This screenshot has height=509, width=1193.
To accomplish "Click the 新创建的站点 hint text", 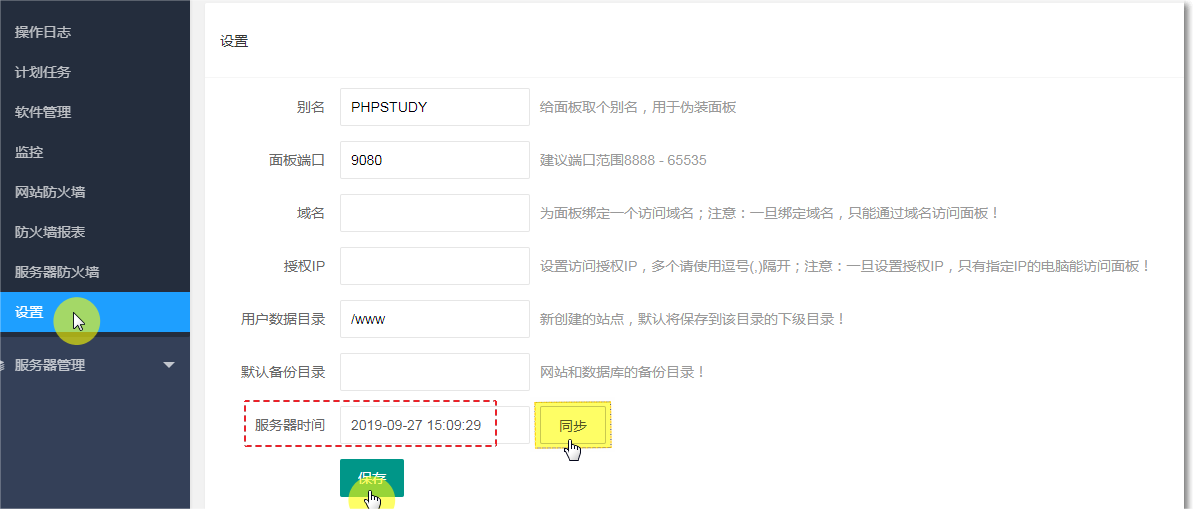I will tap(692, 319).
